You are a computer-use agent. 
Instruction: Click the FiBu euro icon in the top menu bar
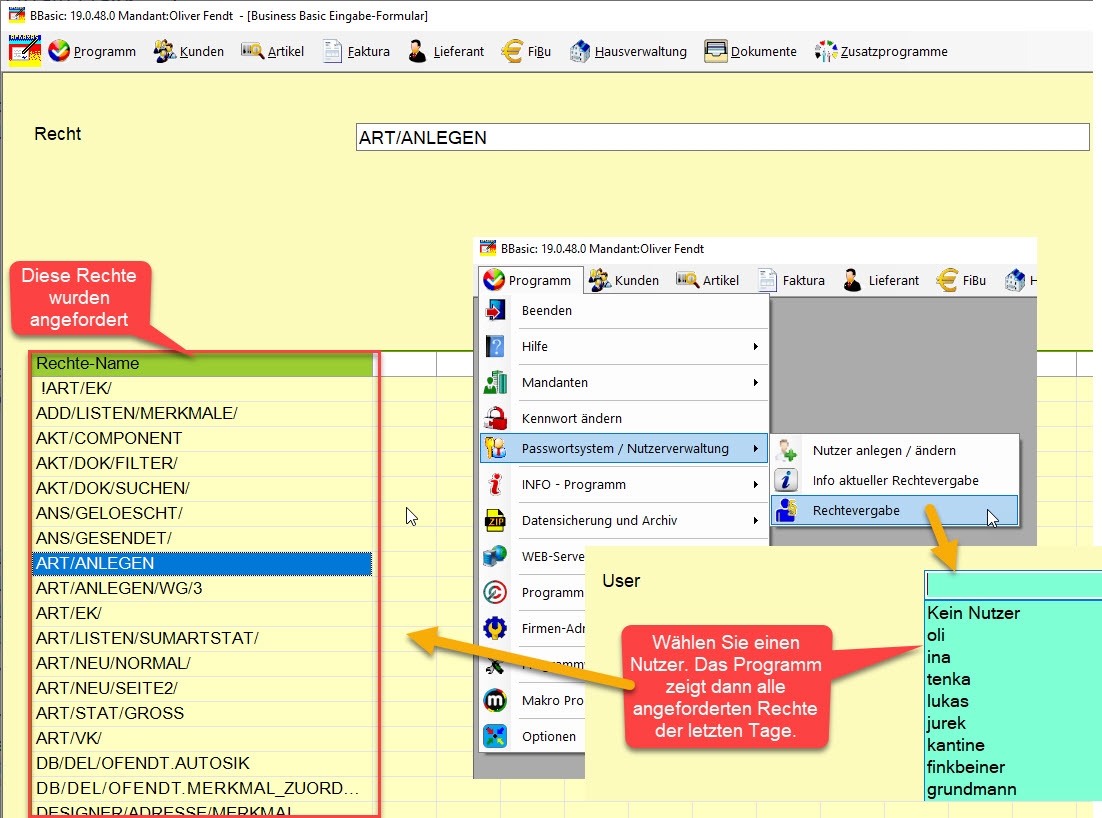512,51
